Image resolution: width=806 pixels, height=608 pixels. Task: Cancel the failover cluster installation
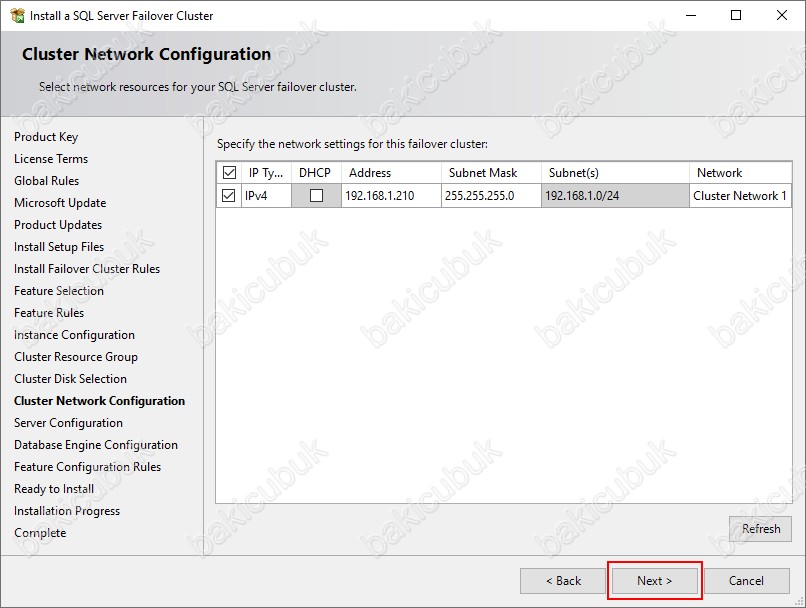tap(746, 581)
